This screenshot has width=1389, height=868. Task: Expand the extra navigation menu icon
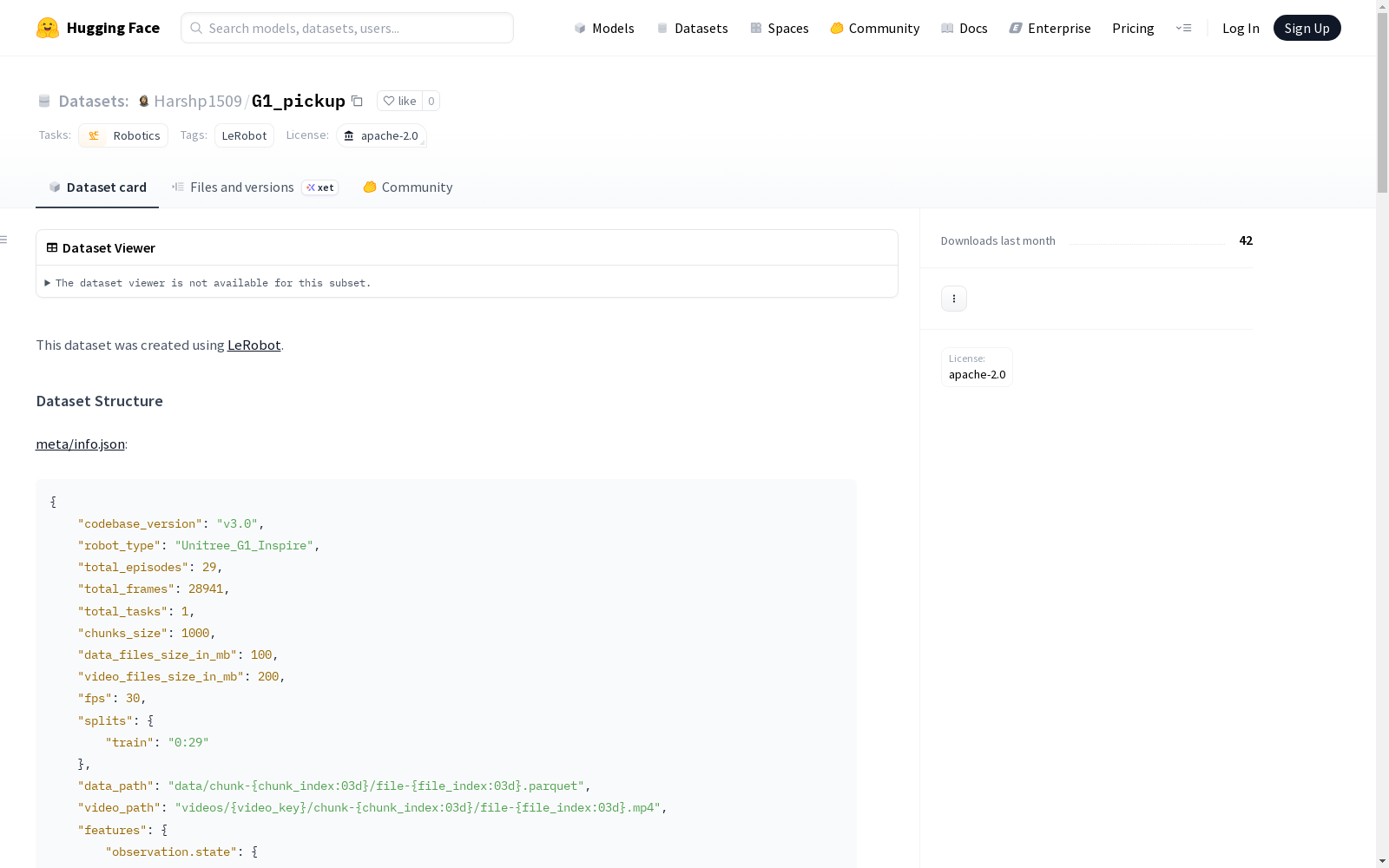tap(1183, 28)
